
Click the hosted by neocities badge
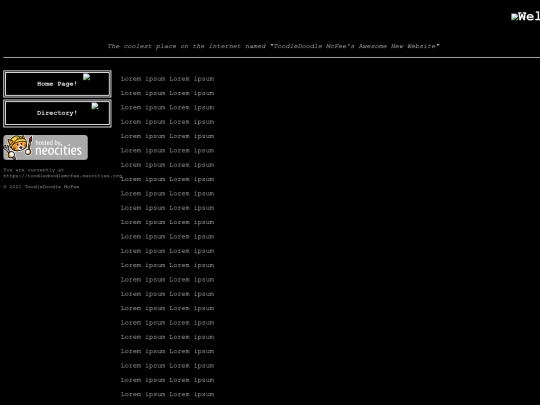45,147
